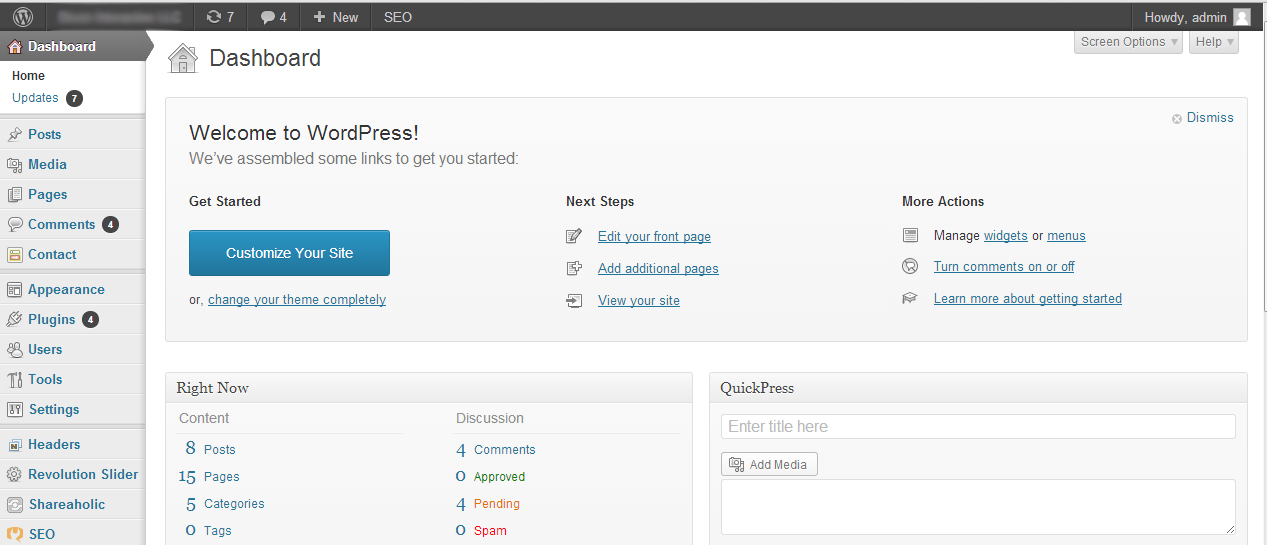Click the WordPress logo in admin bar
Image resolution: width=1267 pixels, height=545 pixels.
(23, 17)
